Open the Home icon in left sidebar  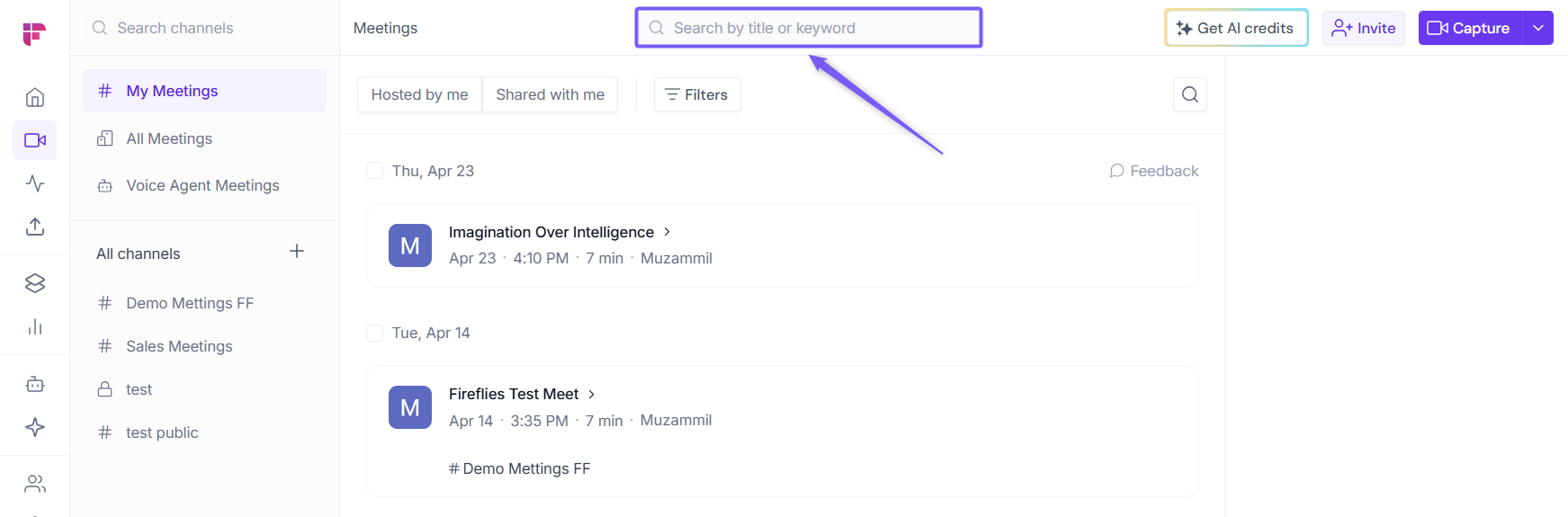pyautogui.click(x=35, y=97)
